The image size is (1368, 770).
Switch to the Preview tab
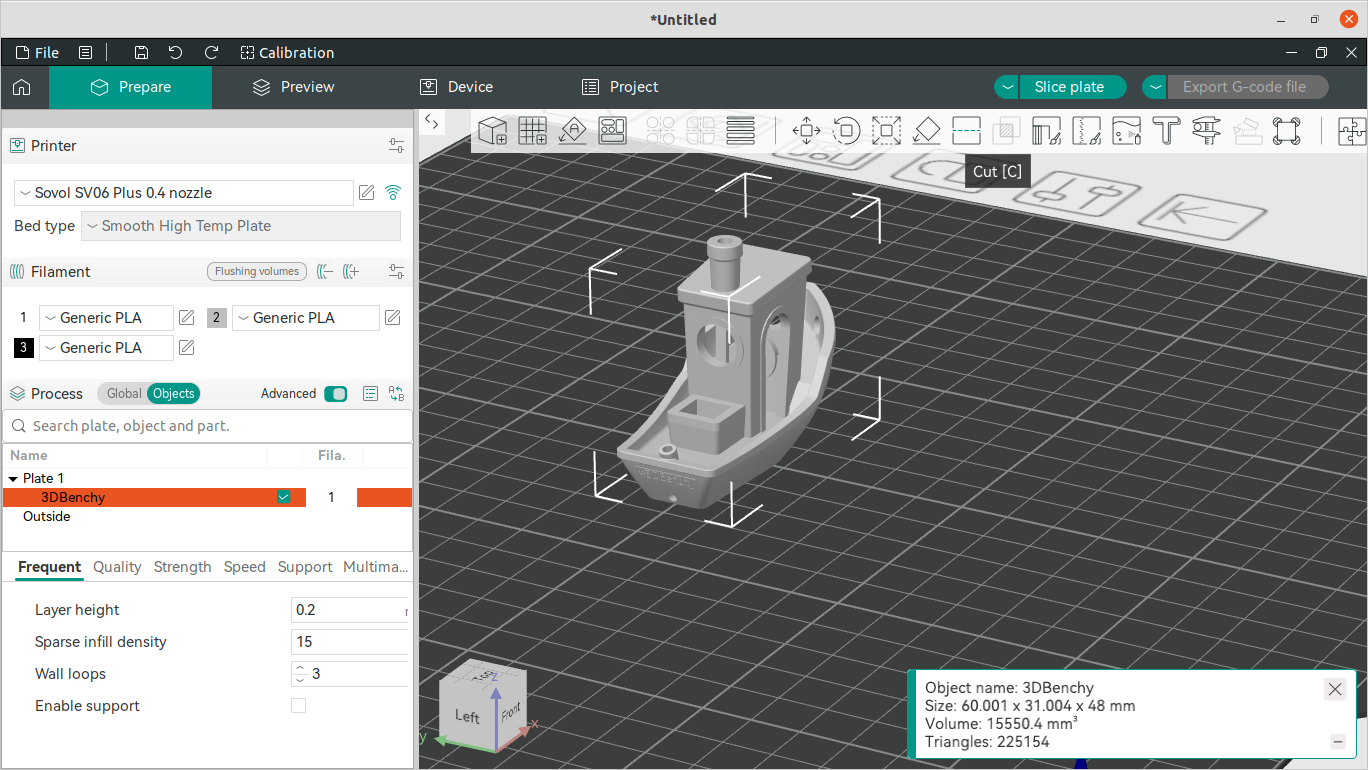click(293, 87)
